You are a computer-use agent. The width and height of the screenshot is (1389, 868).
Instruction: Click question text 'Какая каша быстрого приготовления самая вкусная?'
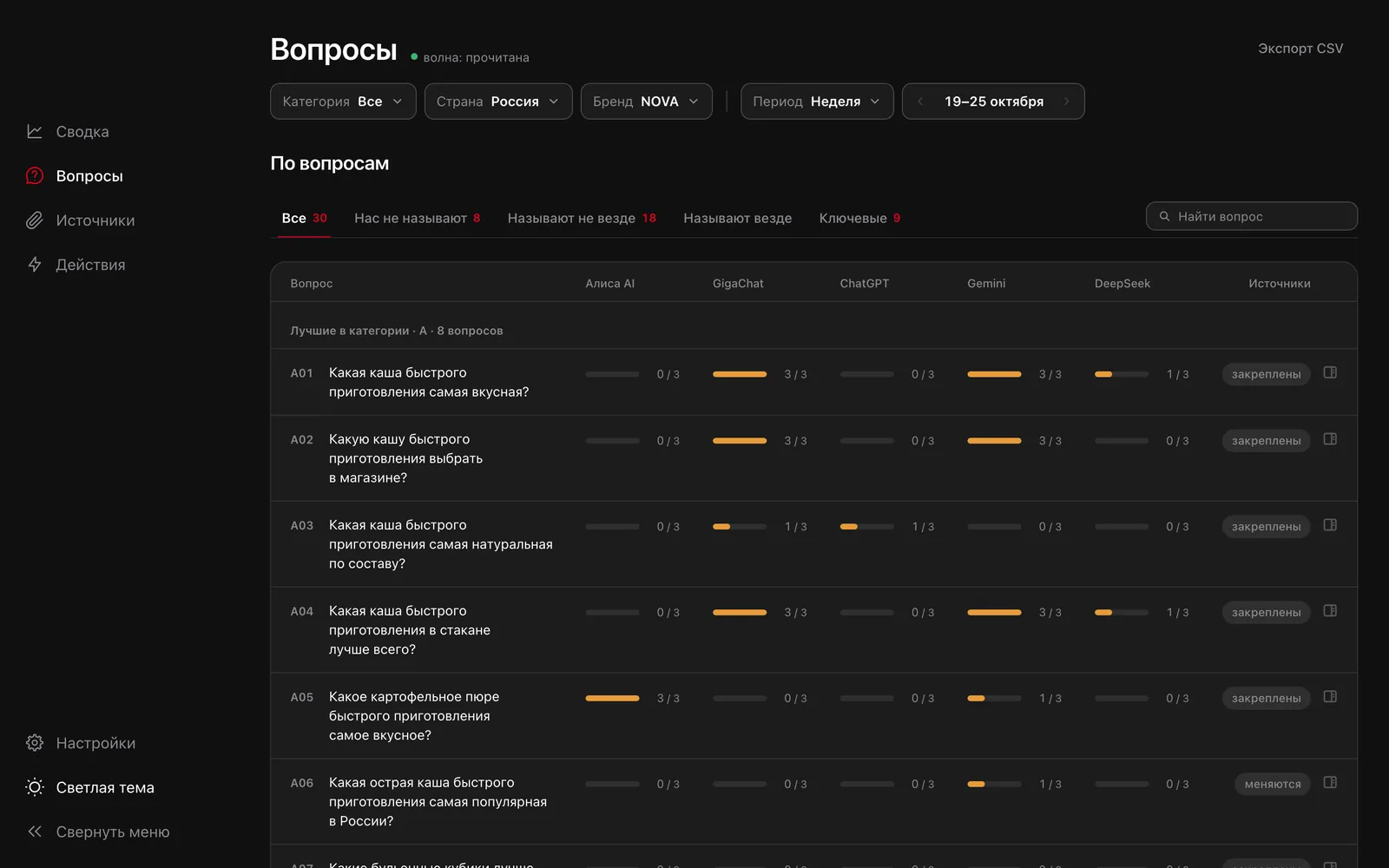coord(429,382)
